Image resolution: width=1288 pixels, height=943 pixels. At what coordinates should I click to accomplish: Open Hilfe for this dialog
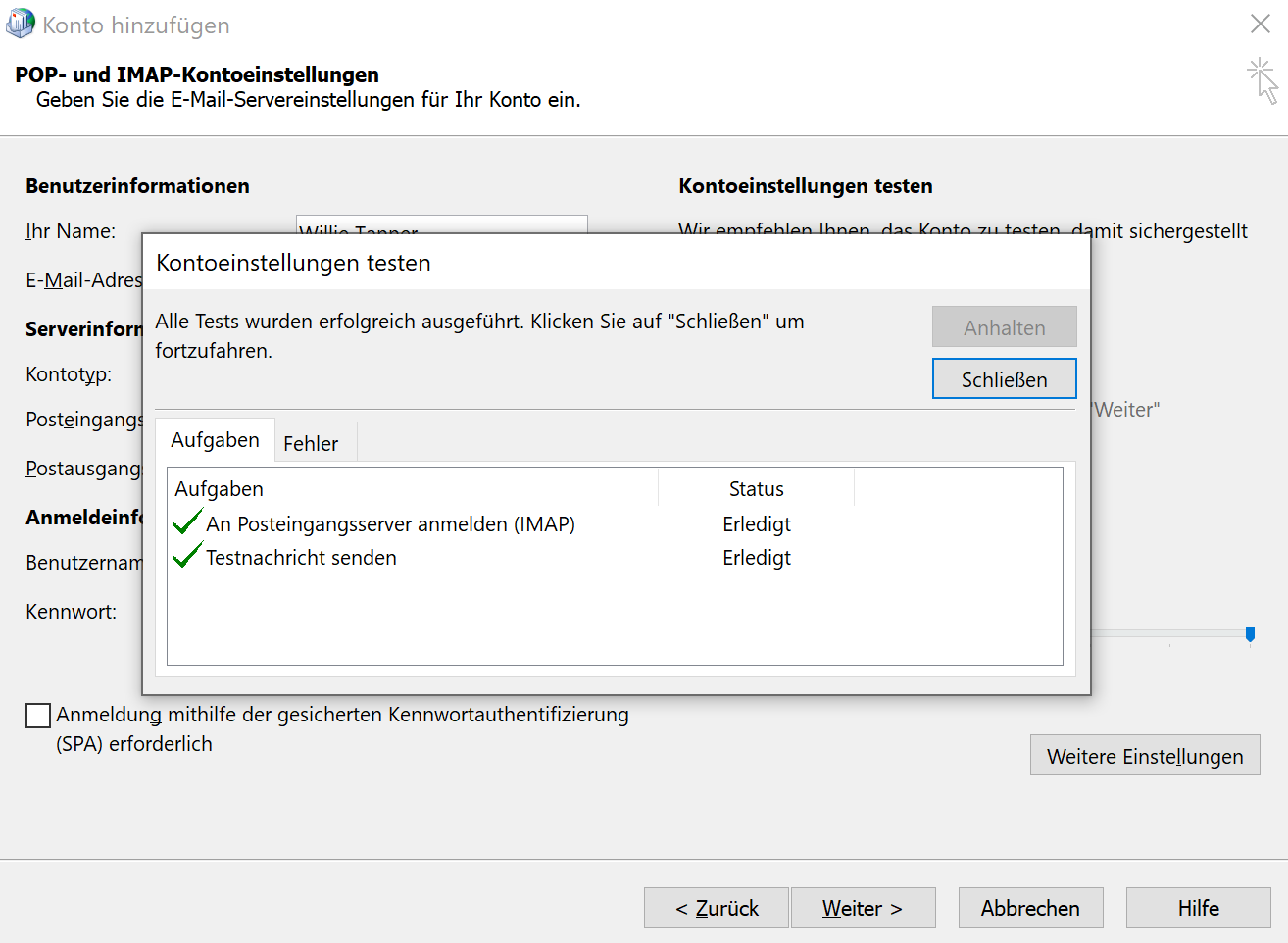[x=1198, y=908]
